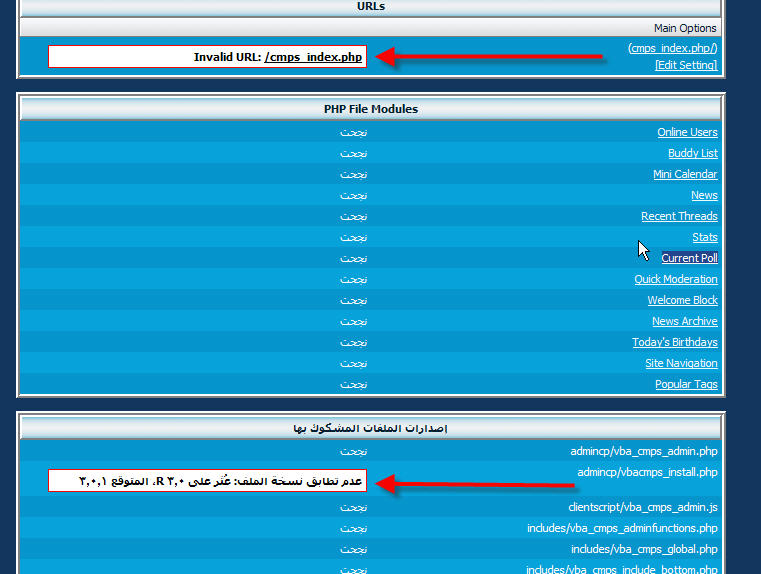Open the Popular Tags module link
Image resolution: width=761 pixels, height=574 pixels.
click(686, 384)
